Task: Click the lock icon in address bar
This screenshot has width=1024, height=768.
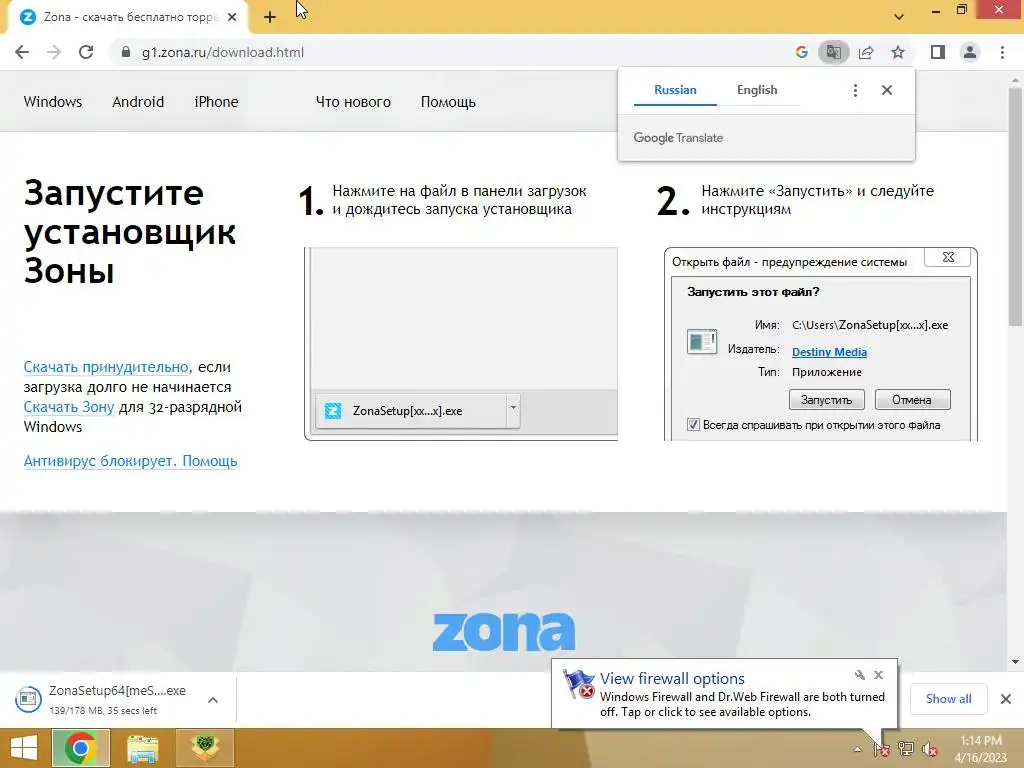Action: [x=126, y=52]
